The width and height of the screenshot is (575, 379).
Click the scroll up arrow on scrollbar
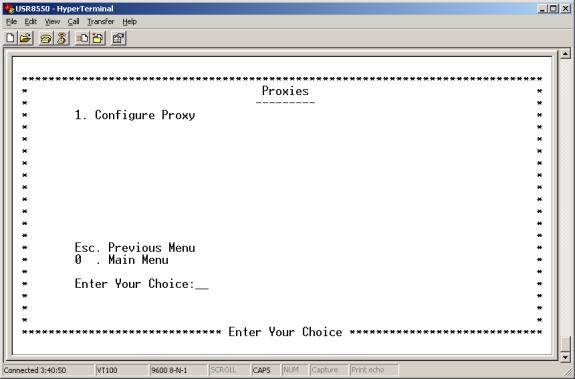click(x=565, y=54)
